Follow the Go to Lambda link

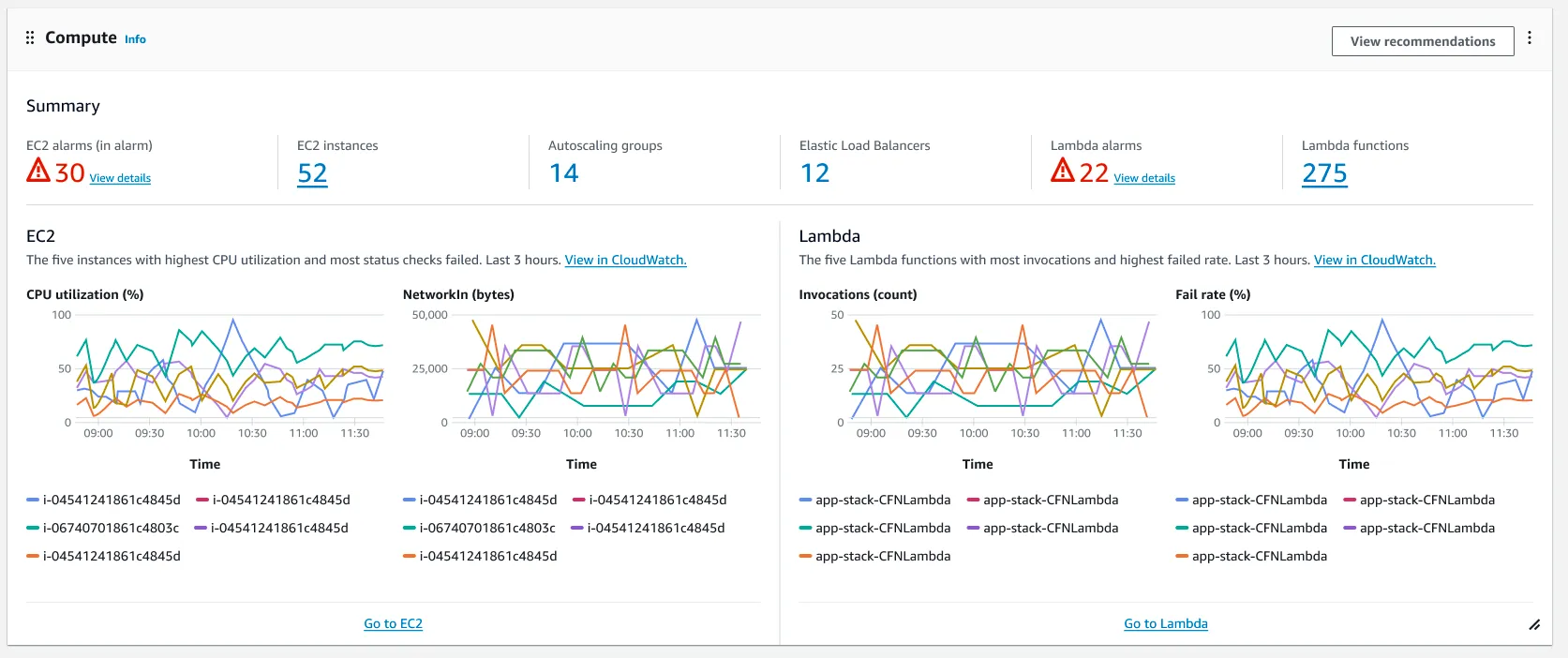pyautogui.click(x=1166, y=623)
